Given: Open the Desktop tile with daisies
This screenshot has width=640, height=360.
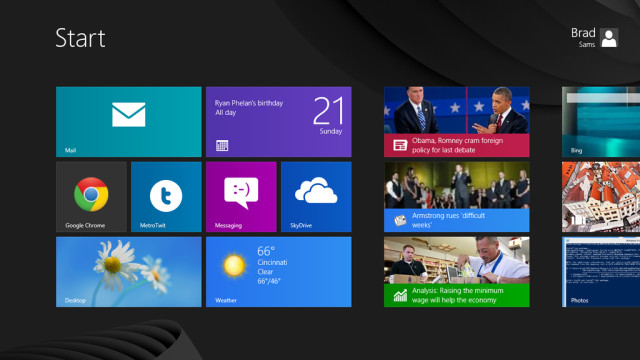Looking at the screenshot, I should (129, 272).
